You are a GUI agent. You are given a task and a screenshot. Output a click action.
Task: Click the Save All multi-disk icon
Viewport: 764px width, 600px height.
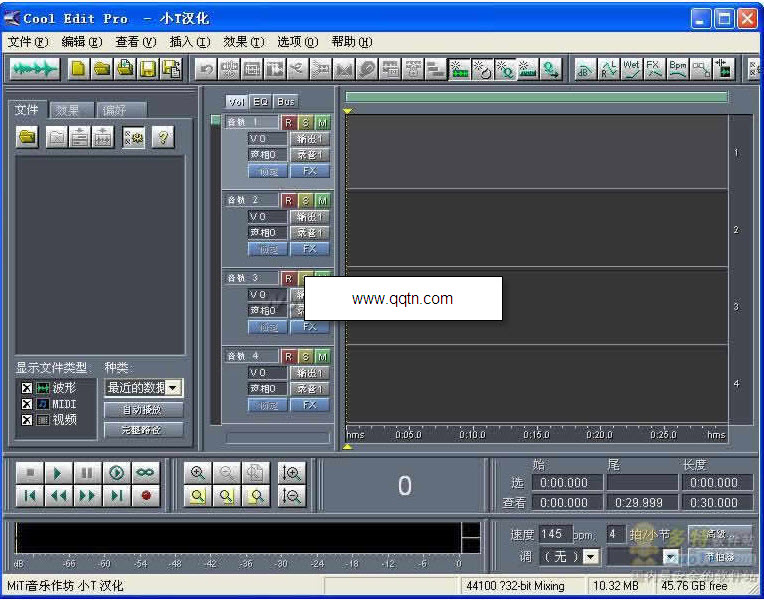point(172,69)
